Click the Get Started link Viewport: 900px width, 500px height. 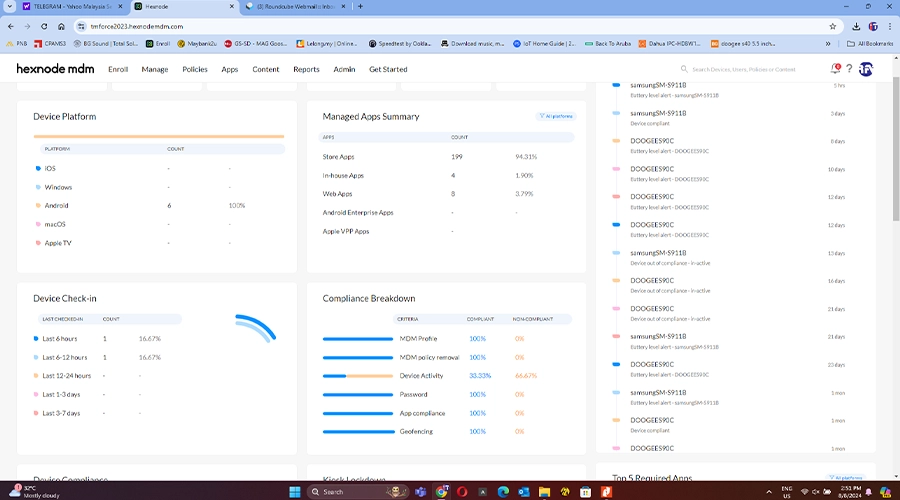(x=388, y=70)
